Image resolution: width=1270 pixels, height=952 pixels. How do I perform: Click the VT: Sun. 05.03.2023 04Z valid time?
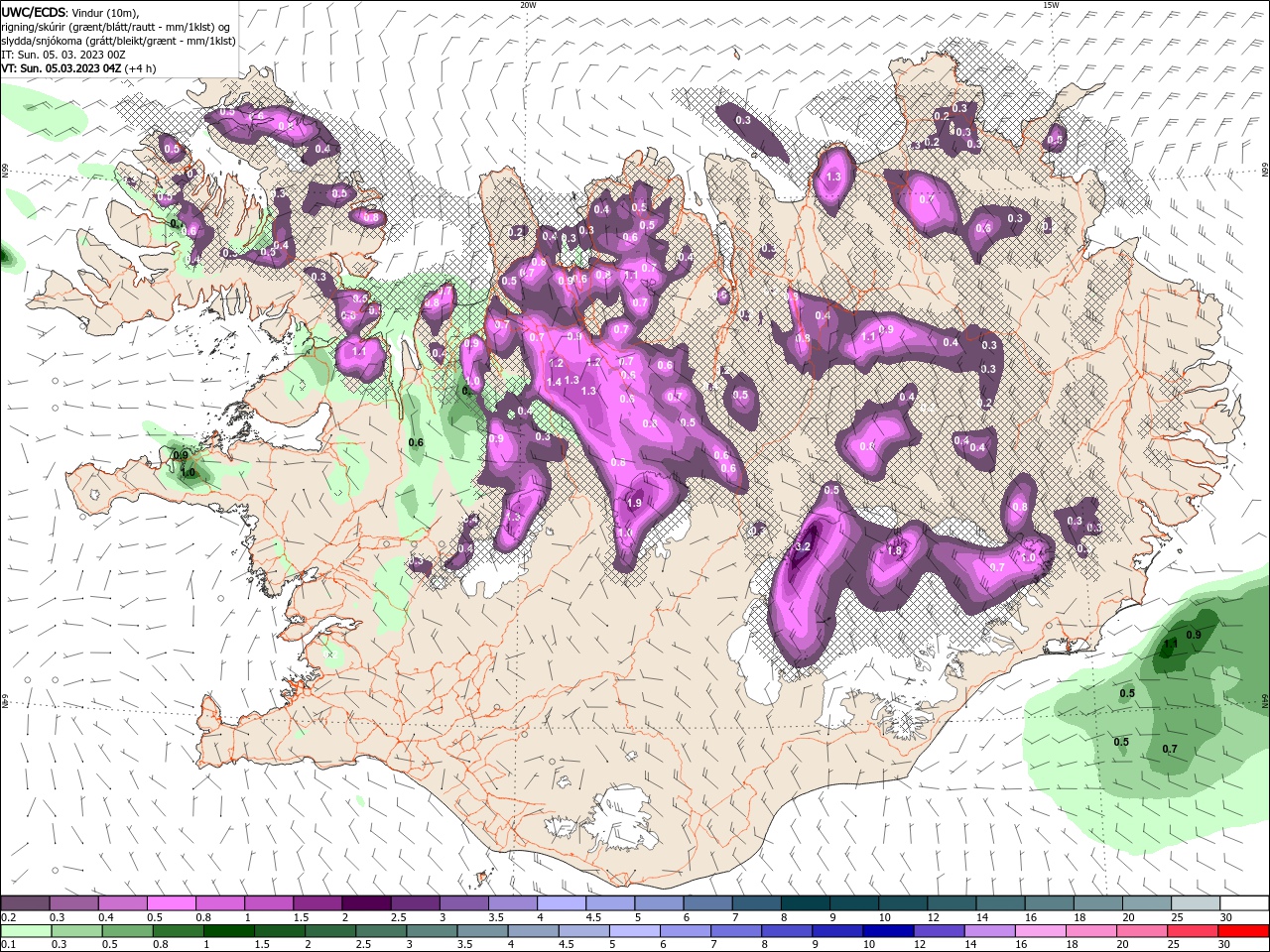pos(62,68)
